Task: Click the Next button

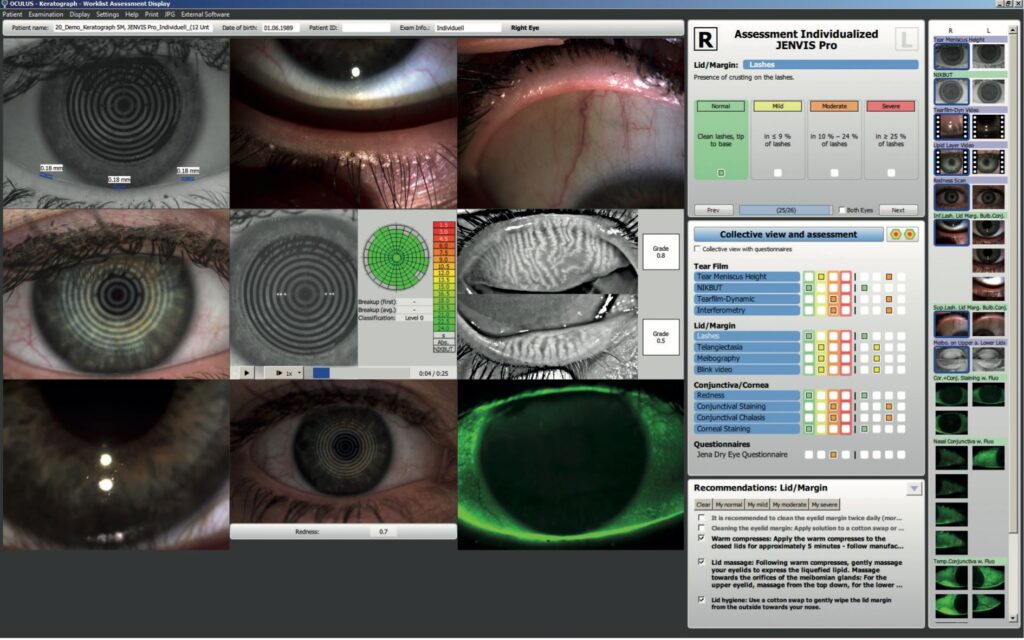Action: pos(898,210)
